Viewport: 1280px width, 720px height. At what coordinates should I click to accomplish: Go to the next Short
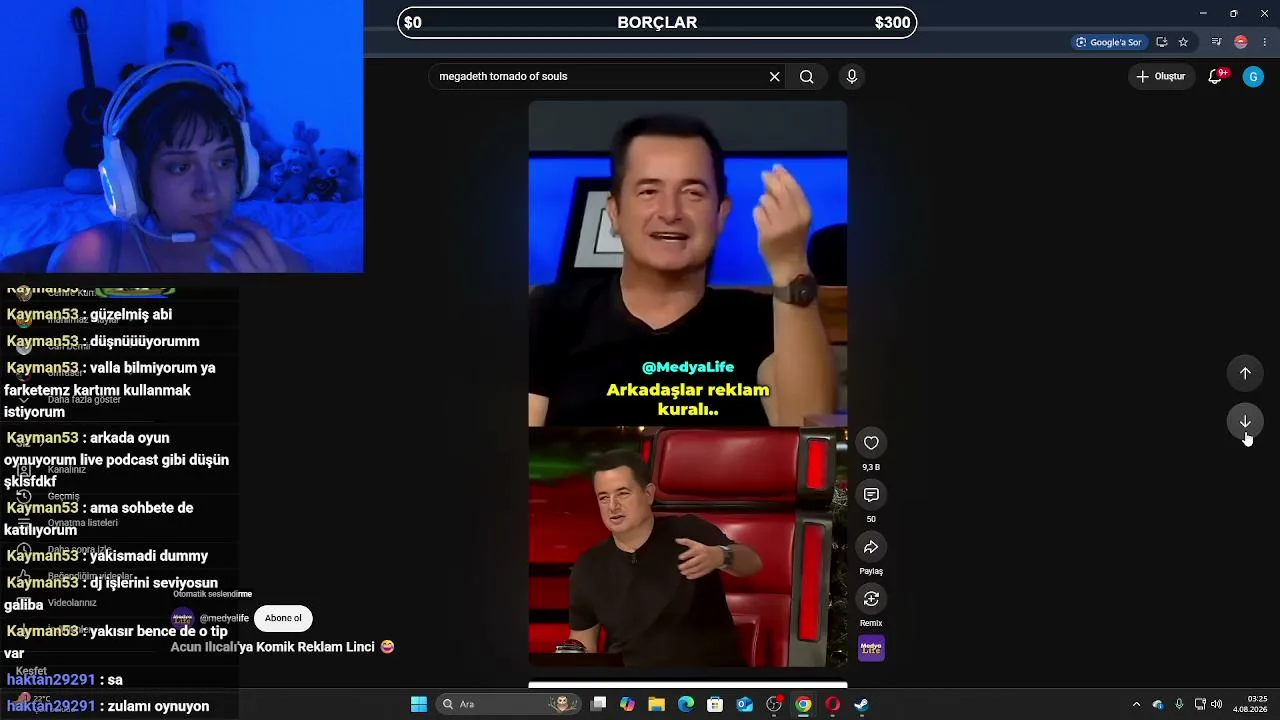pos(1245,421)
